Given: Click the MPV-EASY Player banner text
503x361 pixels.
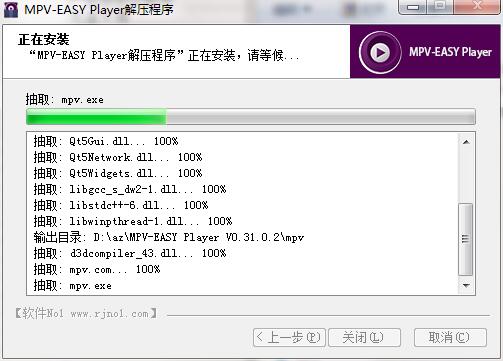Looking at the screenshot, I should (x=450, y=52).
